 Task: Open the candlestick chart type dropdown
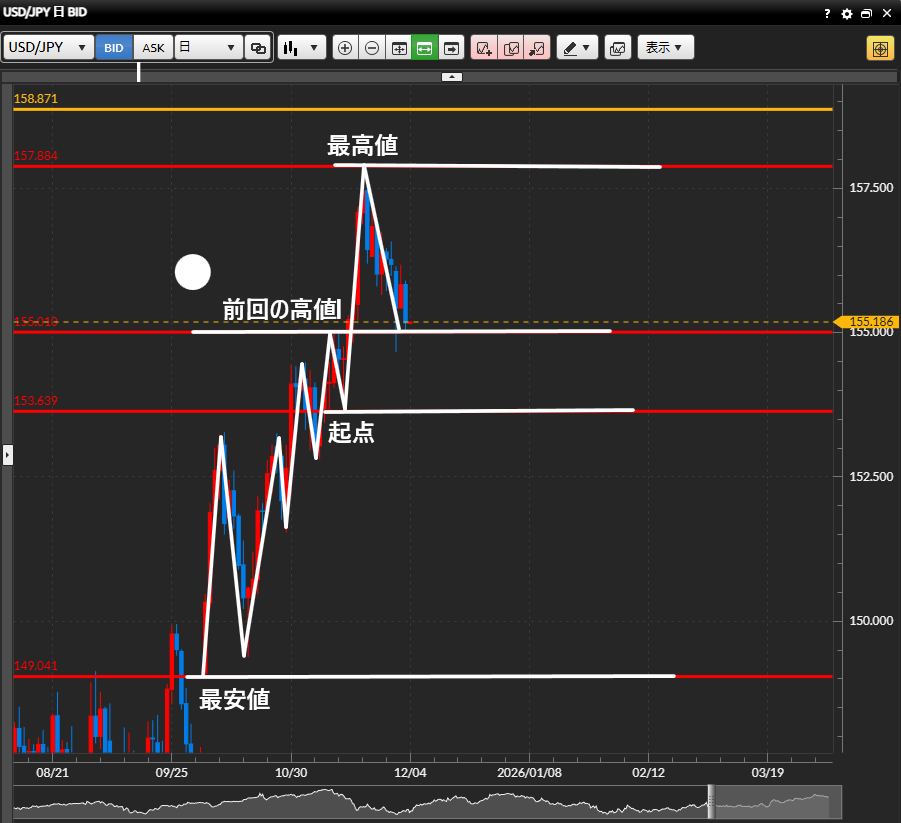point(302,48)
